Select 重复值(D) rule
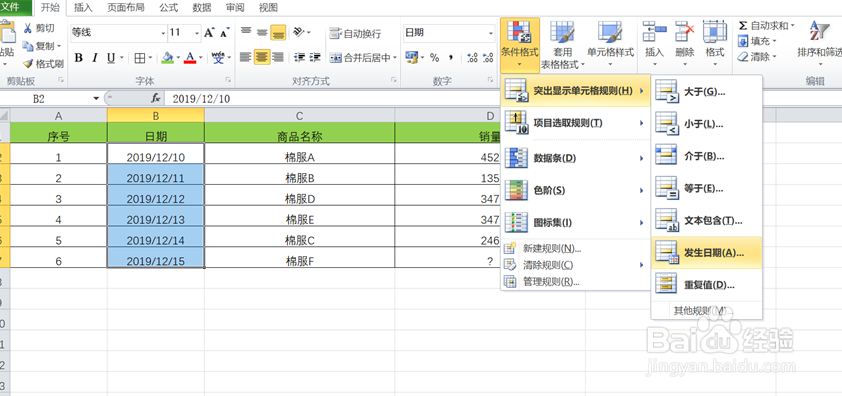This screenshot has height=396, width=842. [x=706, y=285]
